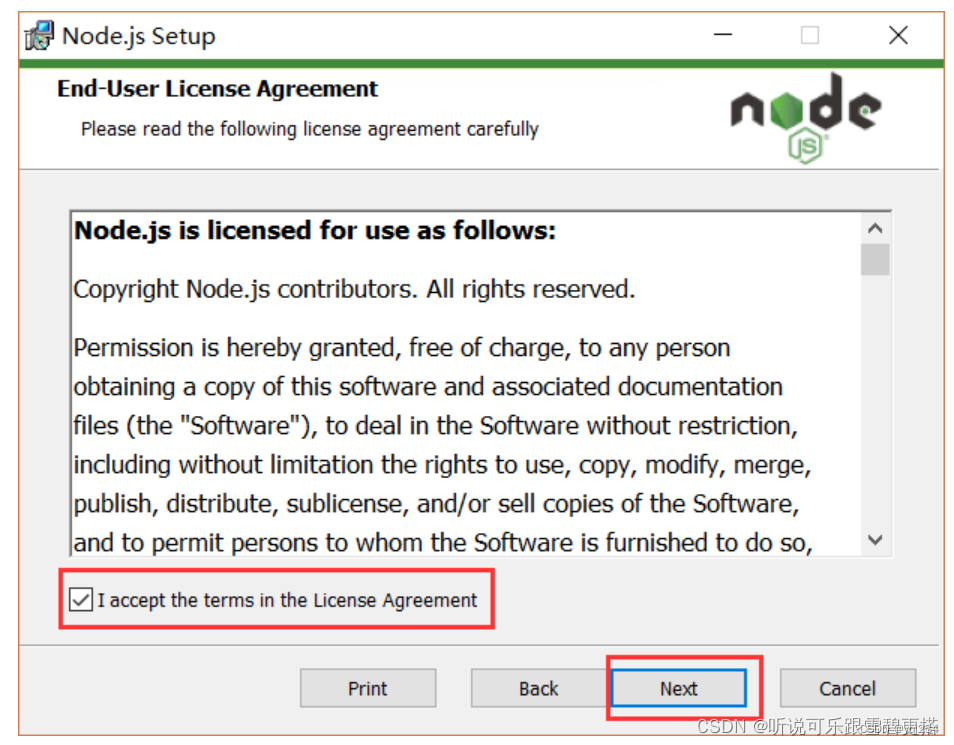
Task: Print the license agreement
Action: tap(368, 688)
